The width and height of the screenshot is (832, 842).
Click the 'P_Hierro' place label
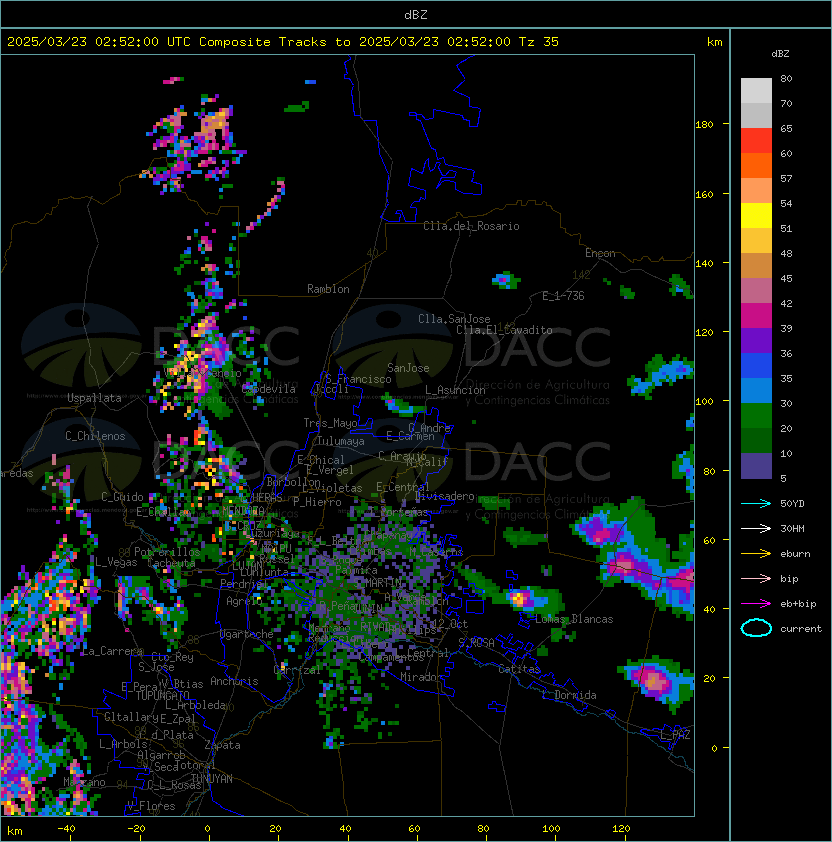[x=317, y=502]
